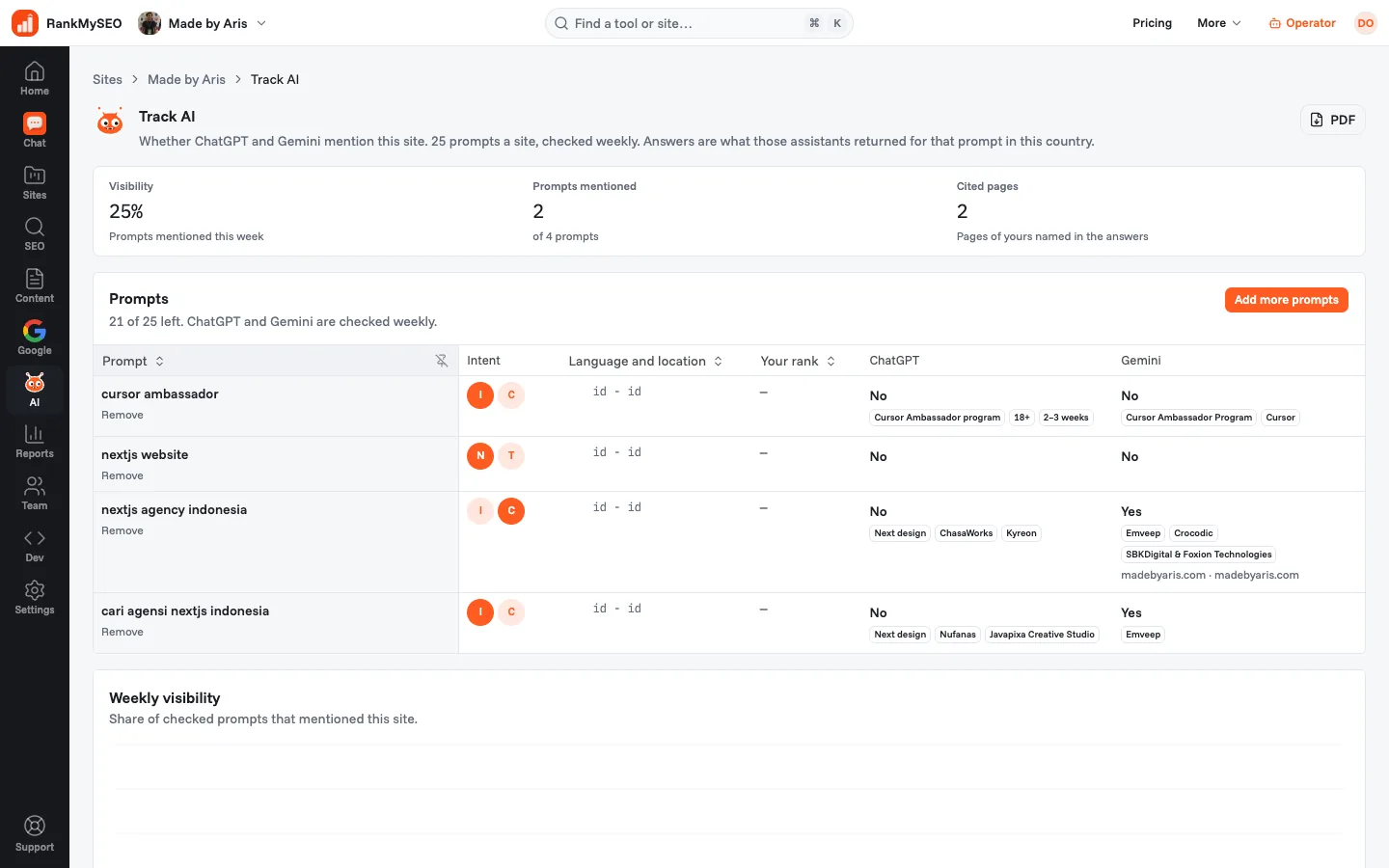Open the Pricing page

coord(1152,23)
